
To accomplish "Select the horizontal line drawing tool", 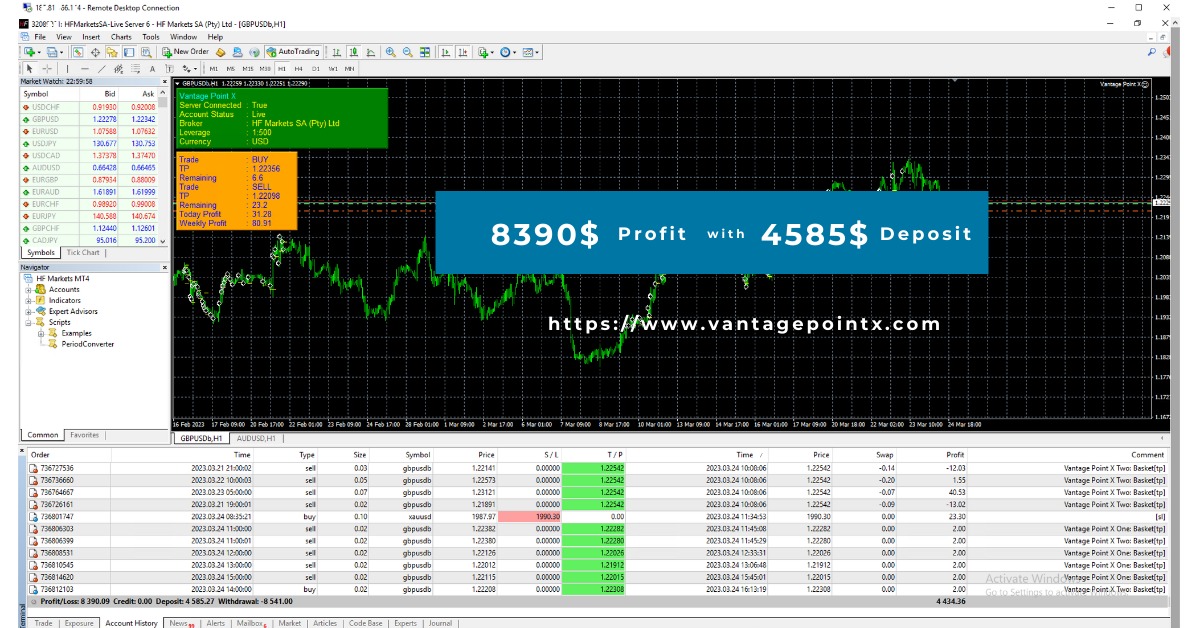I will click(87, 69).
